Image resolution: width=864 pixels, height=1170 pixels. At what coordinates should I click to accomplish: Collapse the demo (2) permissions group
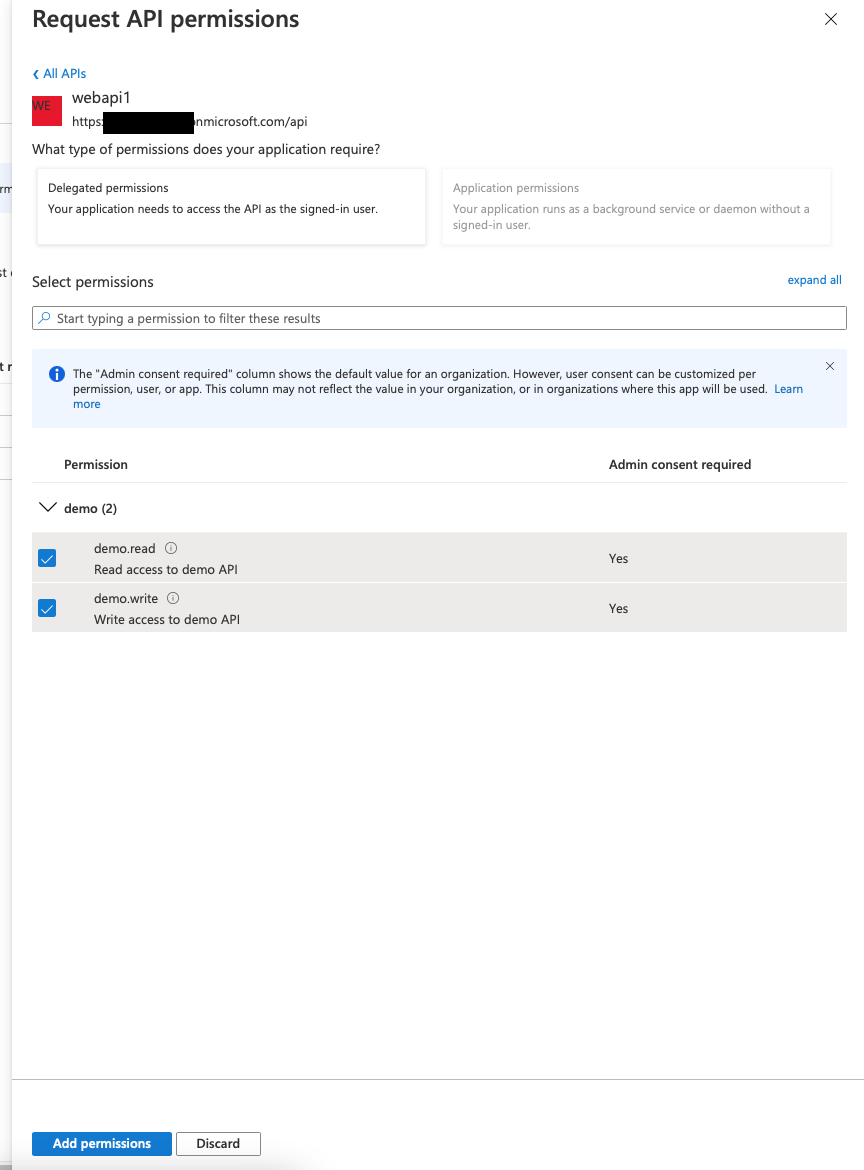[48, 507]
